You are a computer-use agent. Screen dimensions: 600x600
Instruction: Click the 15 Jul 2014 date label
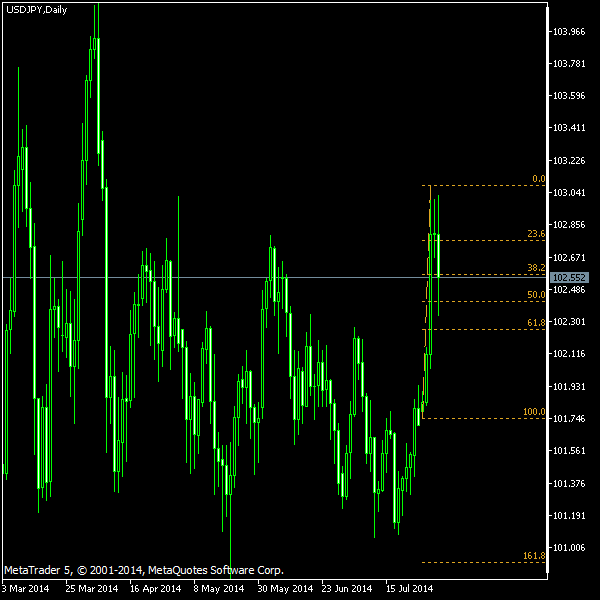[x=409, y=589]
